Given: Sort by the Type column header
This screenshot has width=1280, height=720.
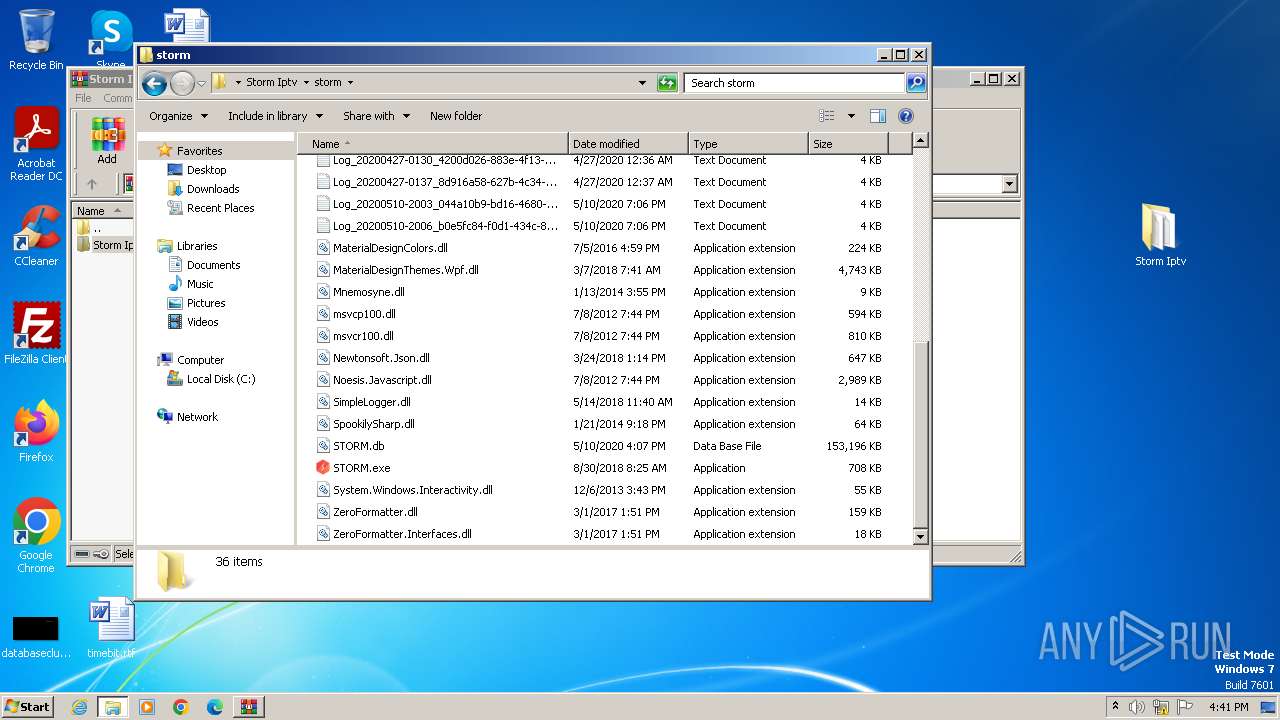Looking at the screenshot, I should coord(748,144).
